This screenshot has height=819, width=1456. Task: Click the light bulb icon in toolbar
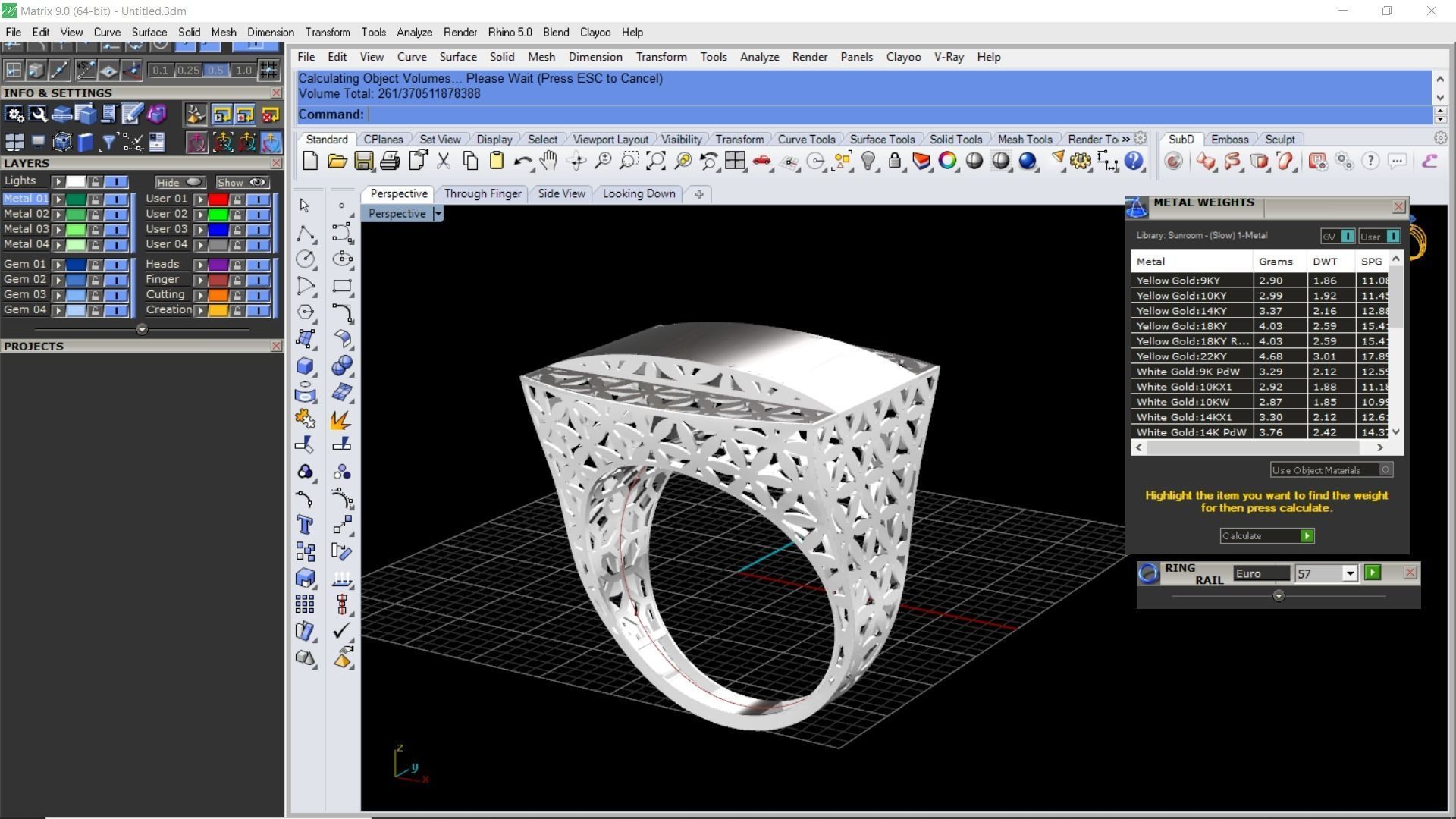(869, 161)
